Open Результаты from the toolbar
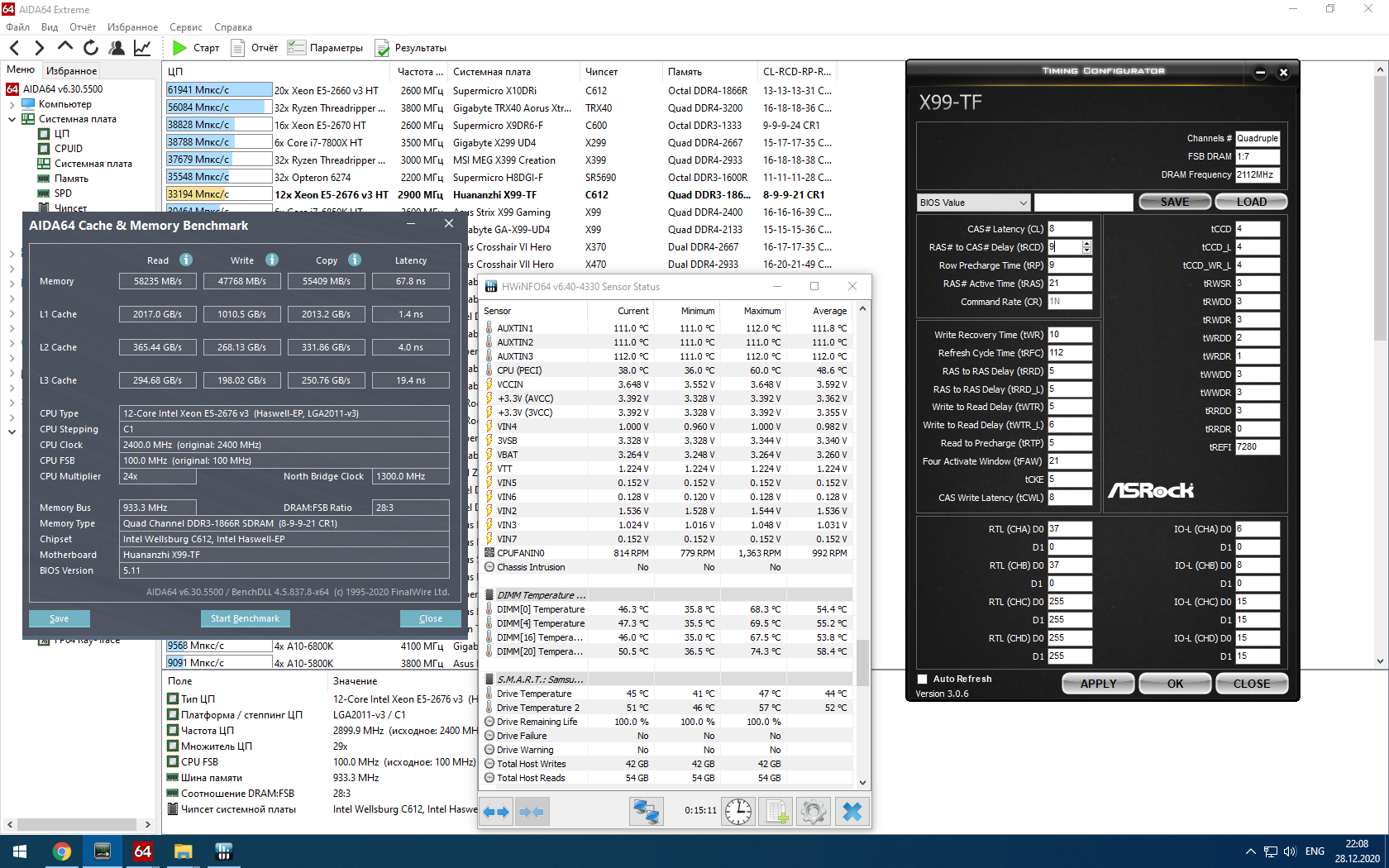 [x=411, y=48]
